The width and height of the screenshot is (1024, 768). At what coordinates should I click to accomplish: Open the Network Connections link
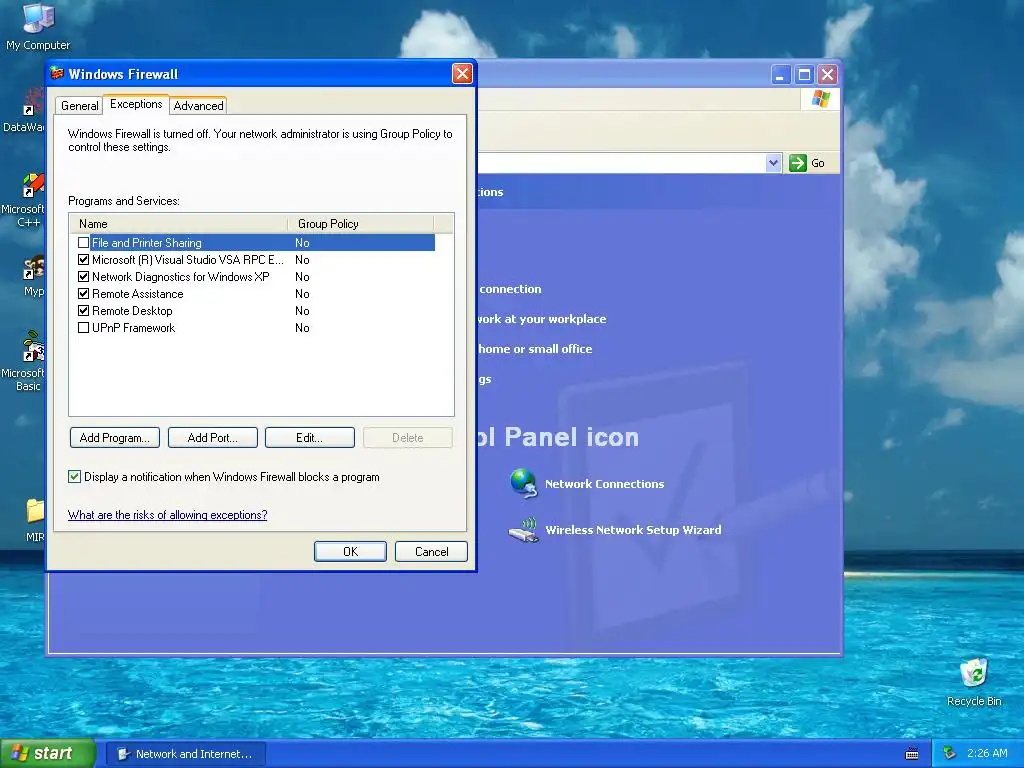[604, 484]
